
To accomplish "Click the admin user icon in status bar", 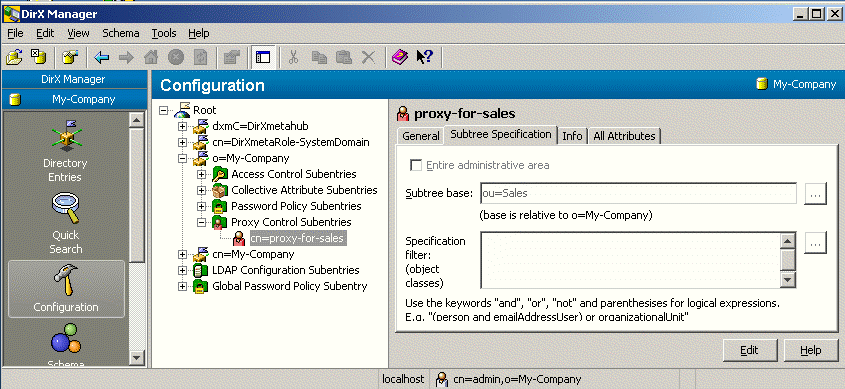I will click(441, 379).
